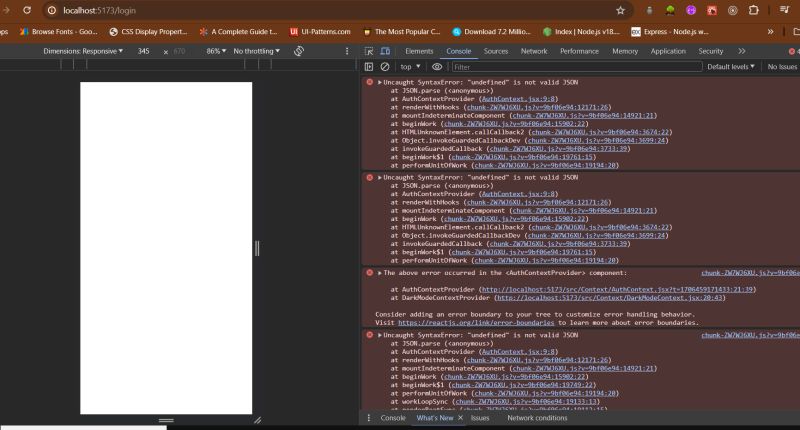
Task: Reload the page with the refresh icon
Action: (27, 10)
